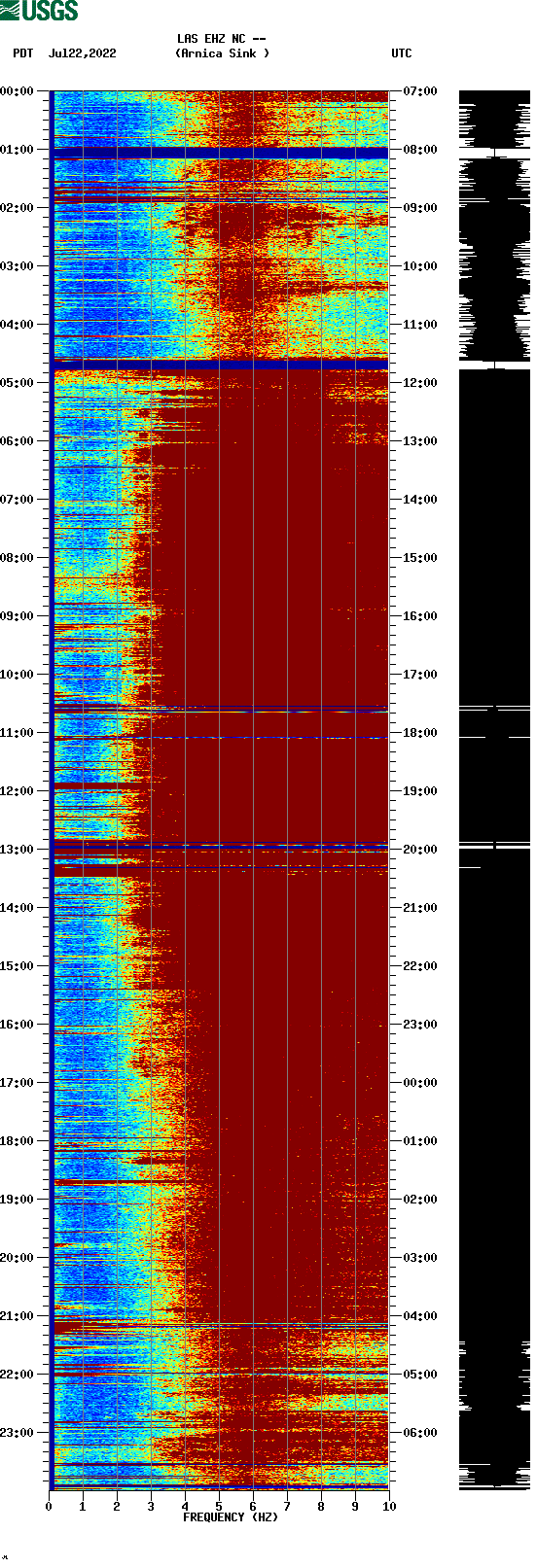Image resolution: width=537 pixels, height=1568 pixels.
Task: Click the 07:00 UTC time label
Action: coord(420,91)
